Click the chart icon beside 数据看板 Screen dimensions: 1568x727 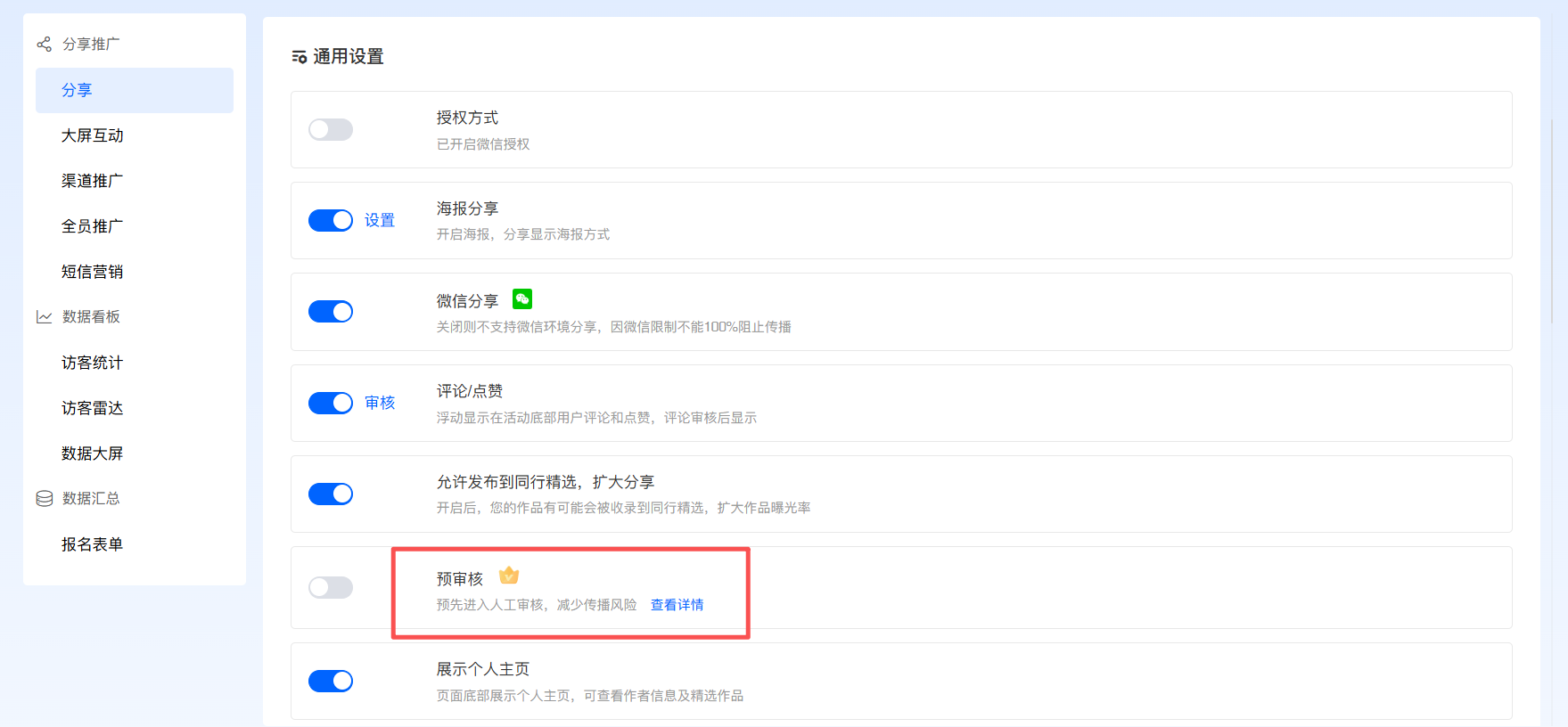pyautogui.click(x=44, y=317)
